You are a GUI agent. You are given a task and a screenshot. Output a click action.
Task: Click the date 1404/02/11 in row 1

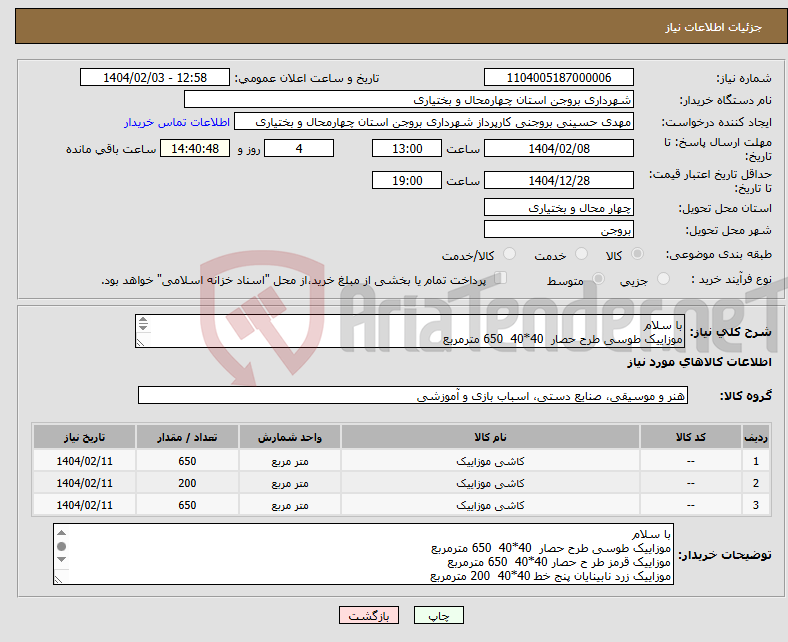(x=84, y=461)
